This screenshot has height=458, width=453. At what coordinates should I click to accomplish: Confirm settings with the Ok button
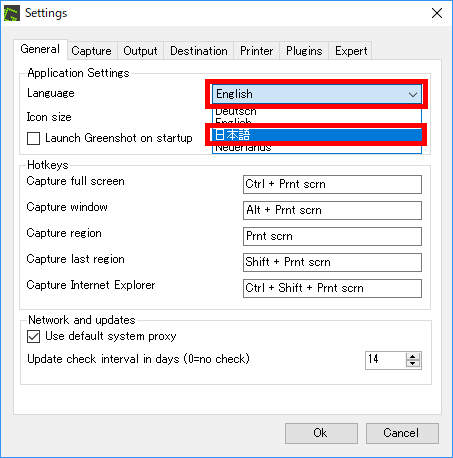point(321,433)
